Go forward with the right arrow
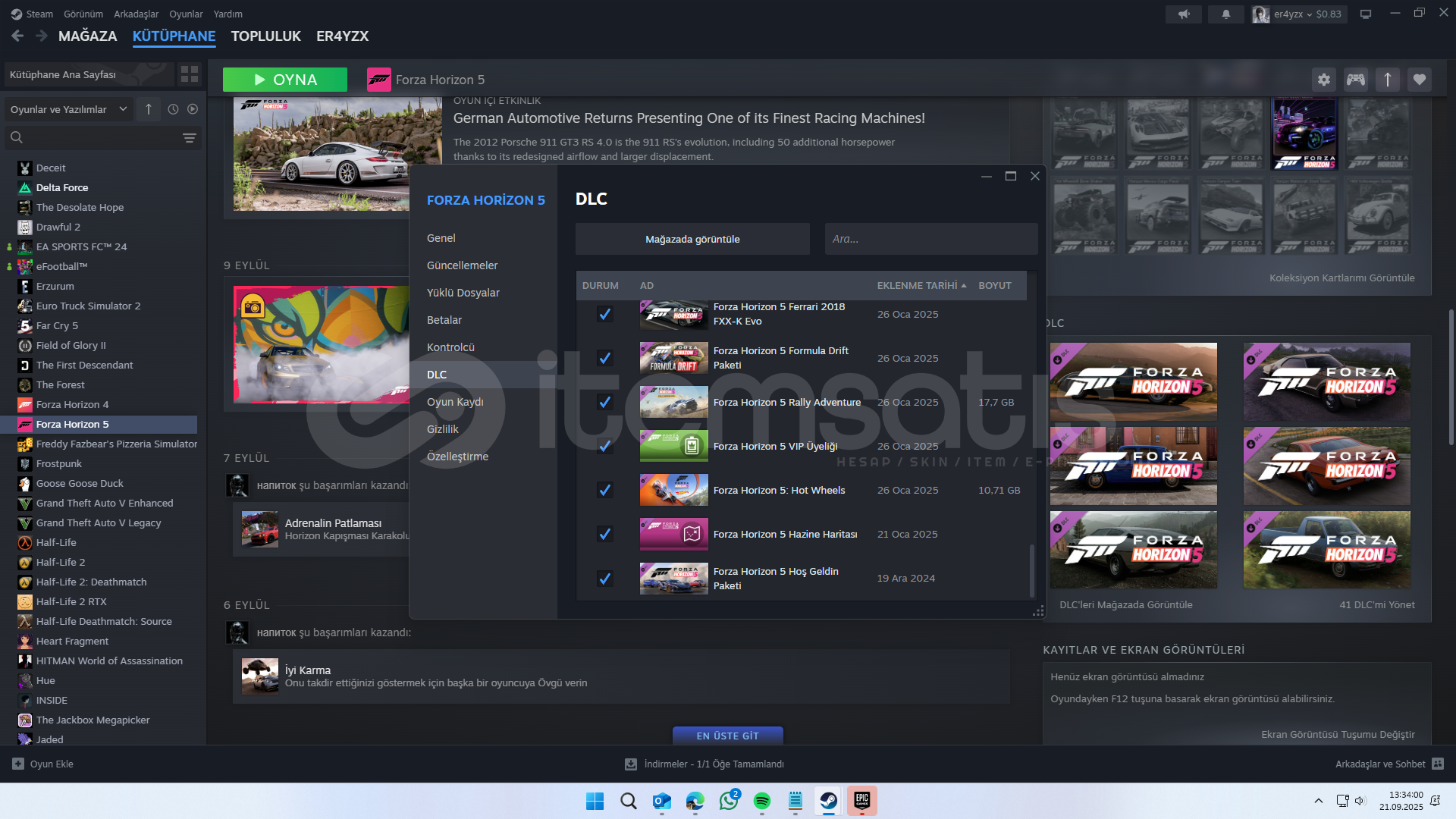This screenshot has width=1456, height=819. tap(41, 36)
